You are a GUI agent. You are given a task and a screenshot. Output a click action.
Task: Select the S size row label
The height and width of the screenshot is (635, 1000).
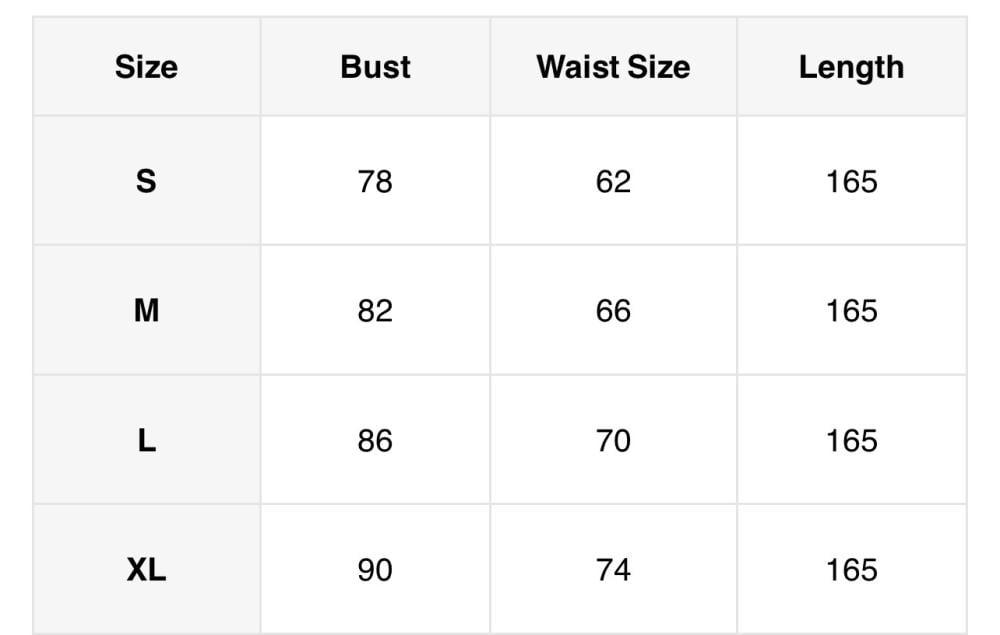click(x=146, y=181)
